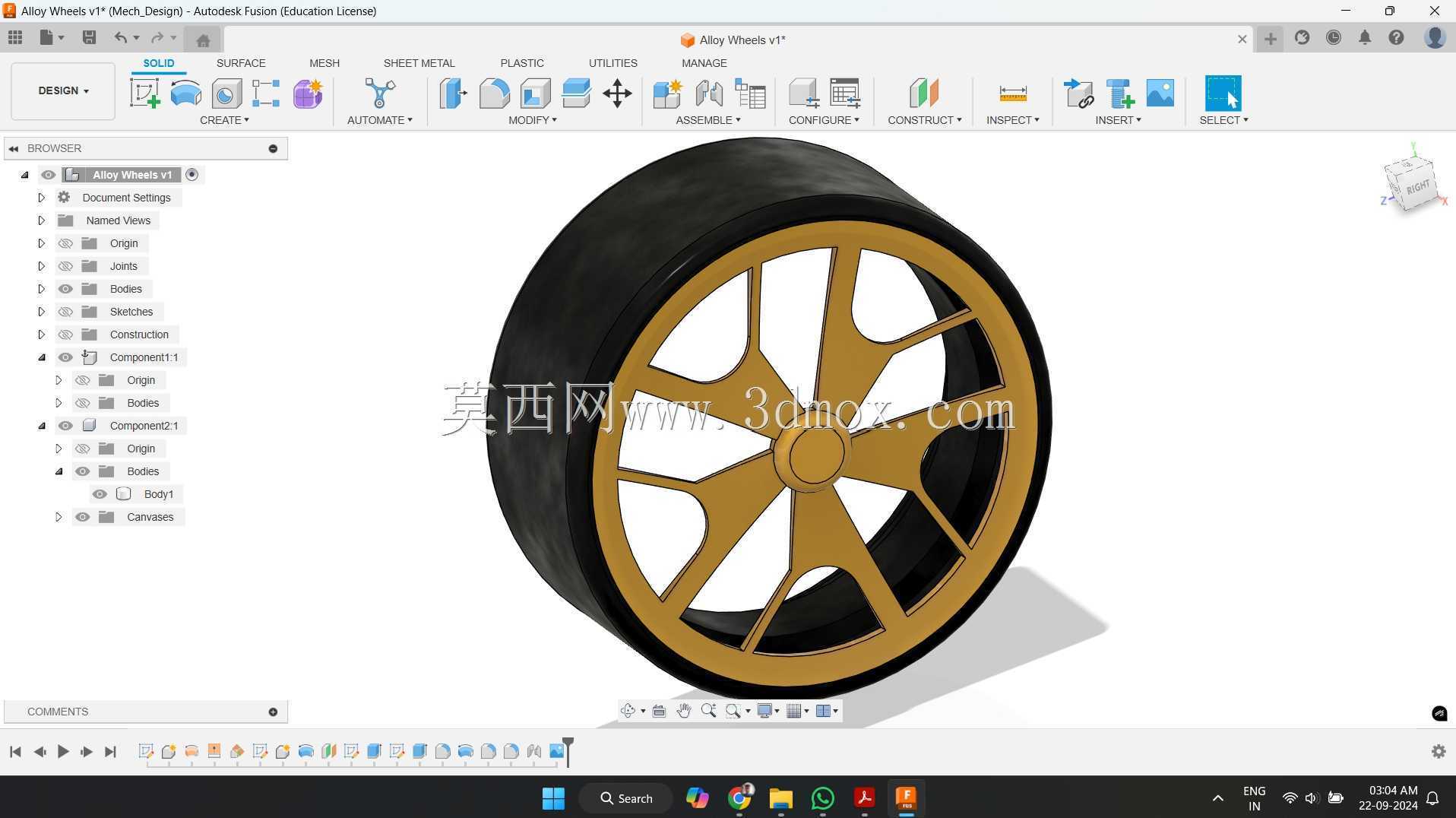This screenshot has width=1456, height=818.
Task: Open the CONSTRUCT menu label
Action: point(924,120)
